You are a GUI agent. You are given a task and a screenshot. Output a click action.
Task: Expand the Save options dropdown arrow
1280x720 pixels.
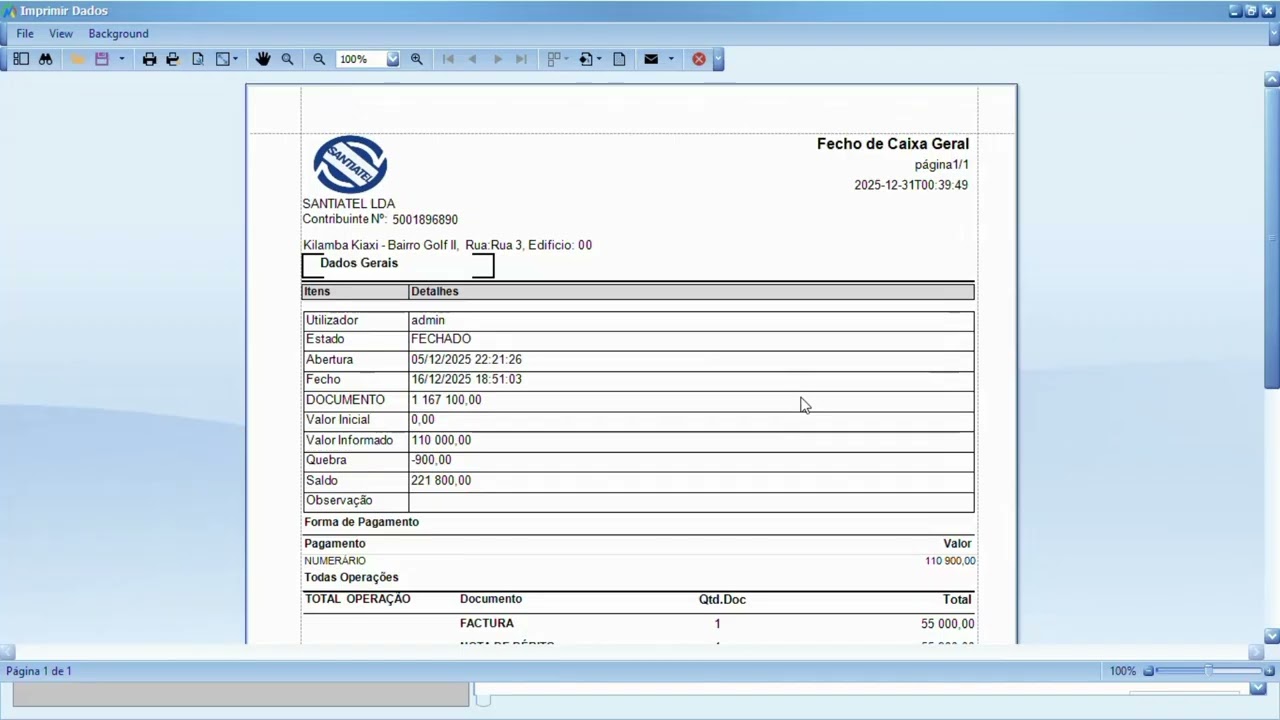tap(122, 59)
